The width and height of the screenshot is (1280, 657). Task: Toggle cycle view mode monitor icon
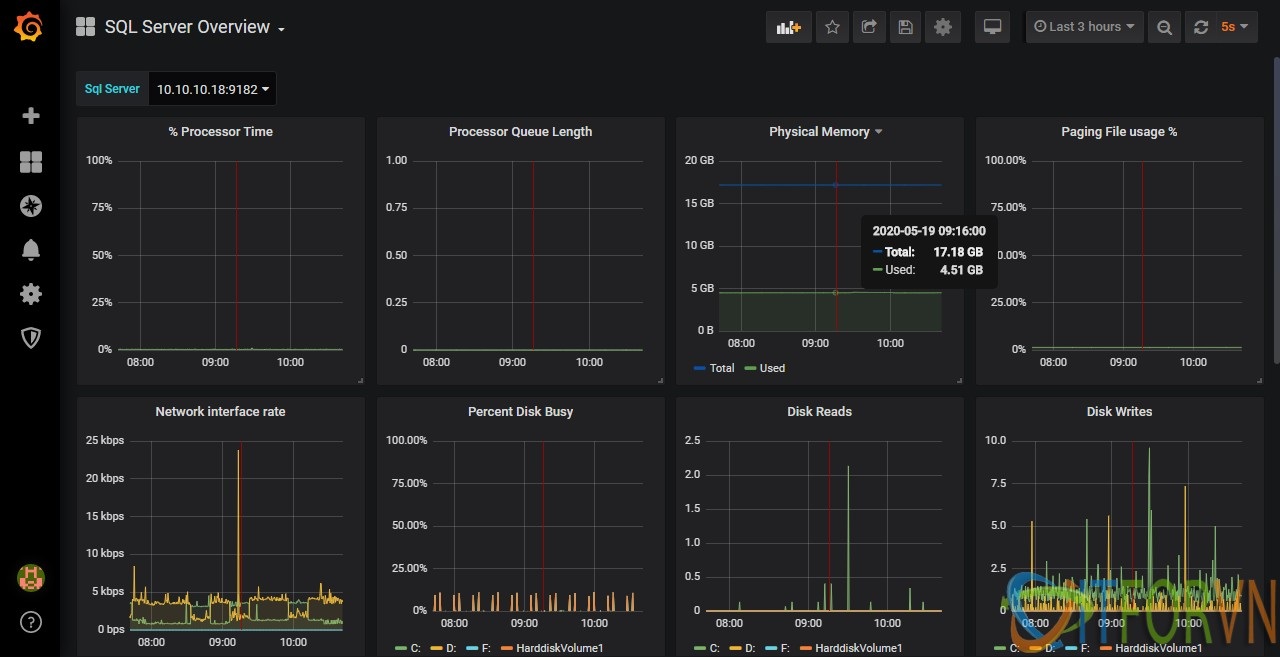pyautogui.click(x=993, y=27)
